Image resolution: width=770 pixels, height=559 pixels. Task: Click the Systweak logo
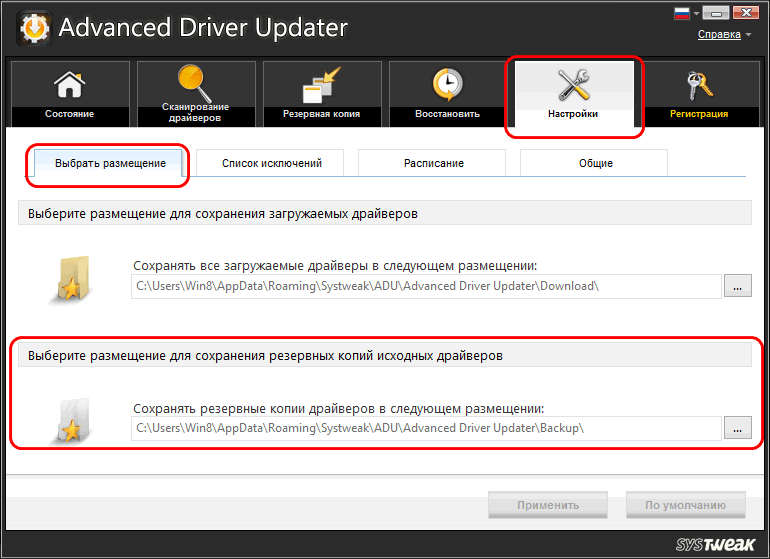(x=715, y=544)
